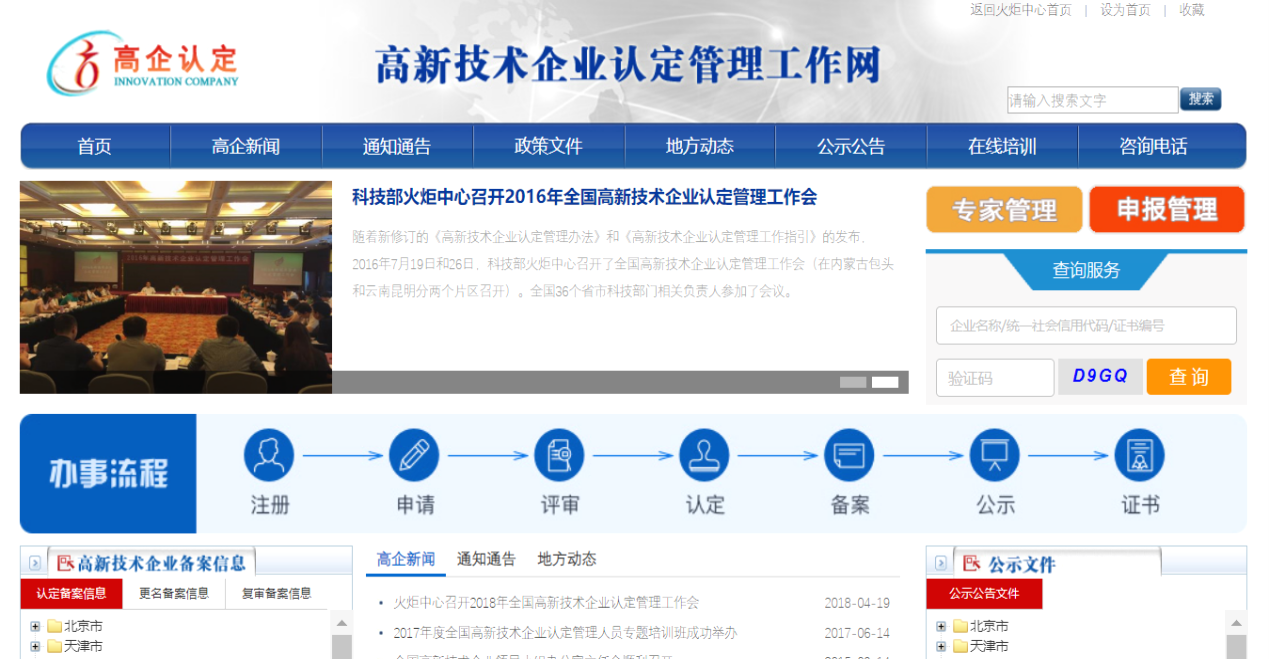Image resolution: width=1269 pixels, height=659 pixels.
Task: Expand 天津市 node in left filing tree
Action: (x=35, y=647)
